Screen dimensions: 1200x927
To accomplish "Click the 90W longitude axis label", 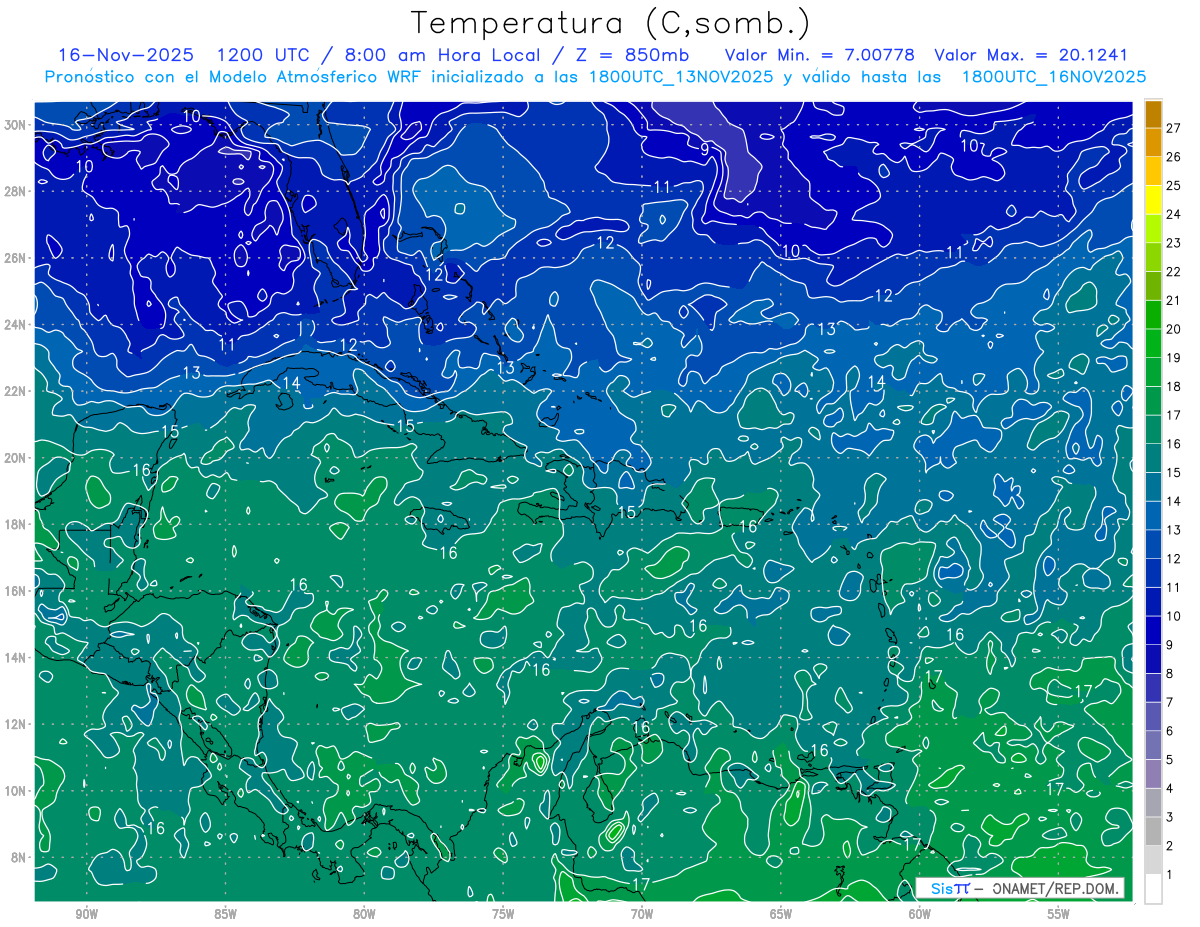I will (87, 914).
